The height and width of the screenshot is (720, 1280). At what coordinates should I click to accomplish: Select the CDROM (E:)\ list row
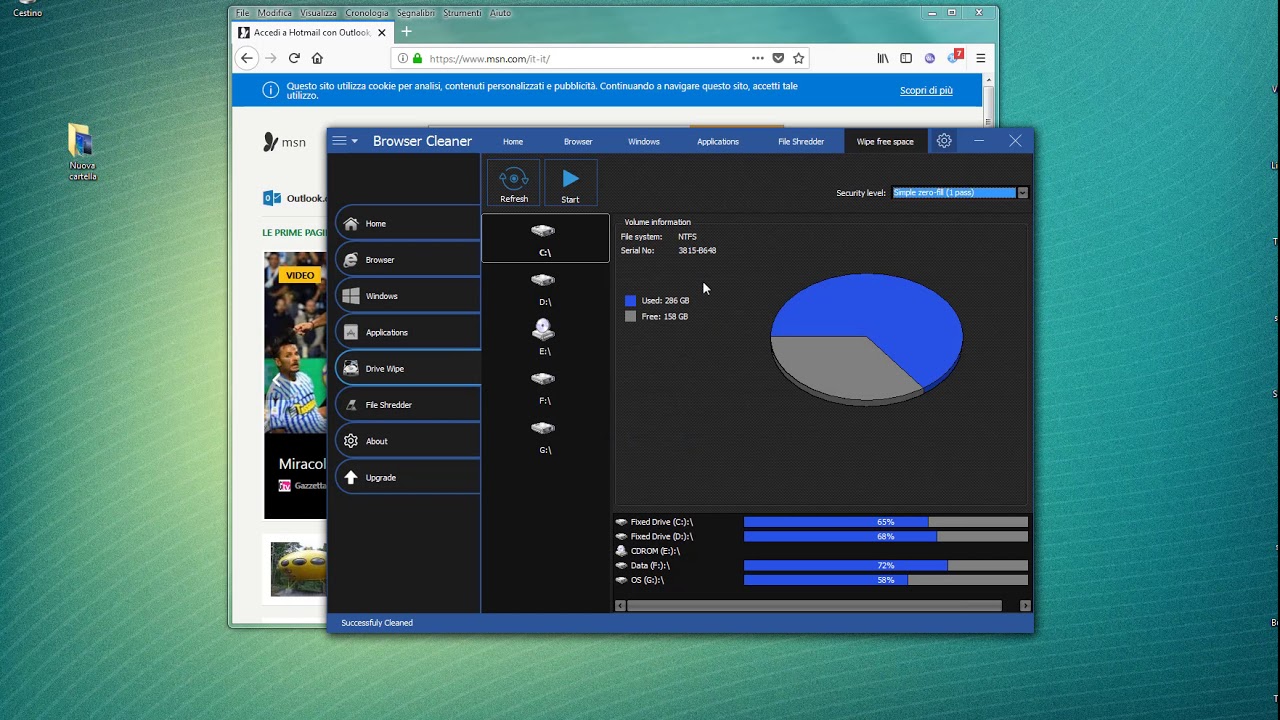click(821, 551)
